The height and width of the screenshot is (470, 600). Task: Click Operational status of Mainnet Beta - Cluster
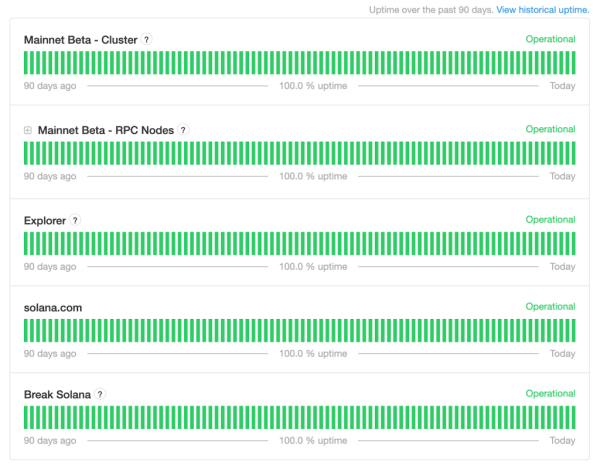click(550, 40)
